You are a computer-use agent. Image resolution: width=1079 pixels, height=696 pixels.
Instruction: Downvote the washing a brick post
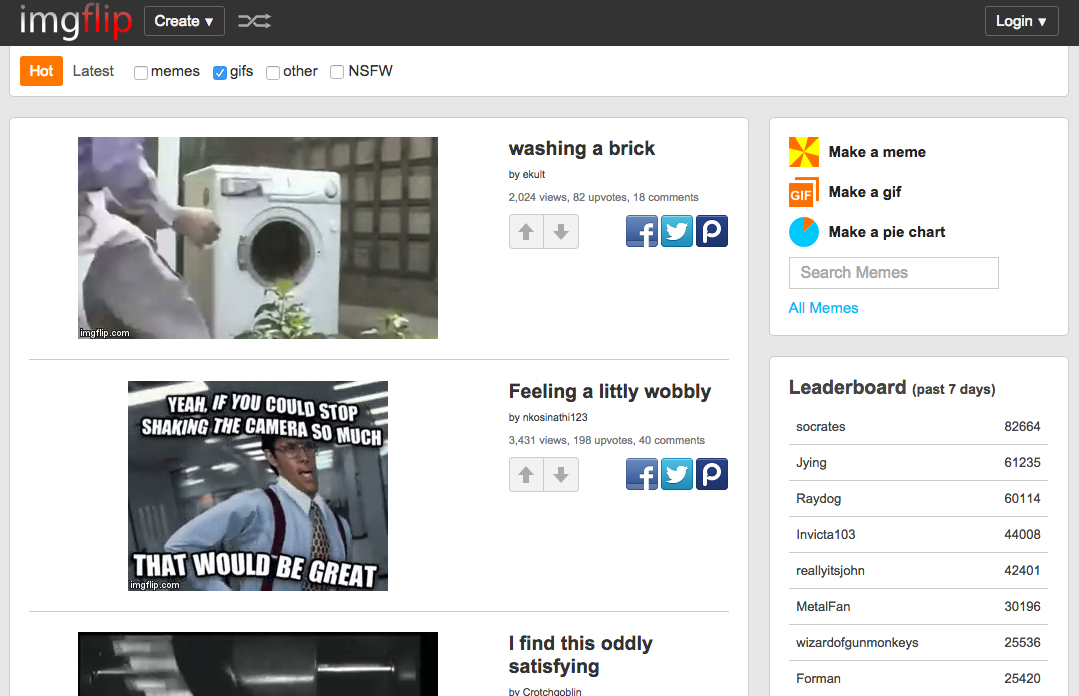pyautogui.click(x=561, y=231)
